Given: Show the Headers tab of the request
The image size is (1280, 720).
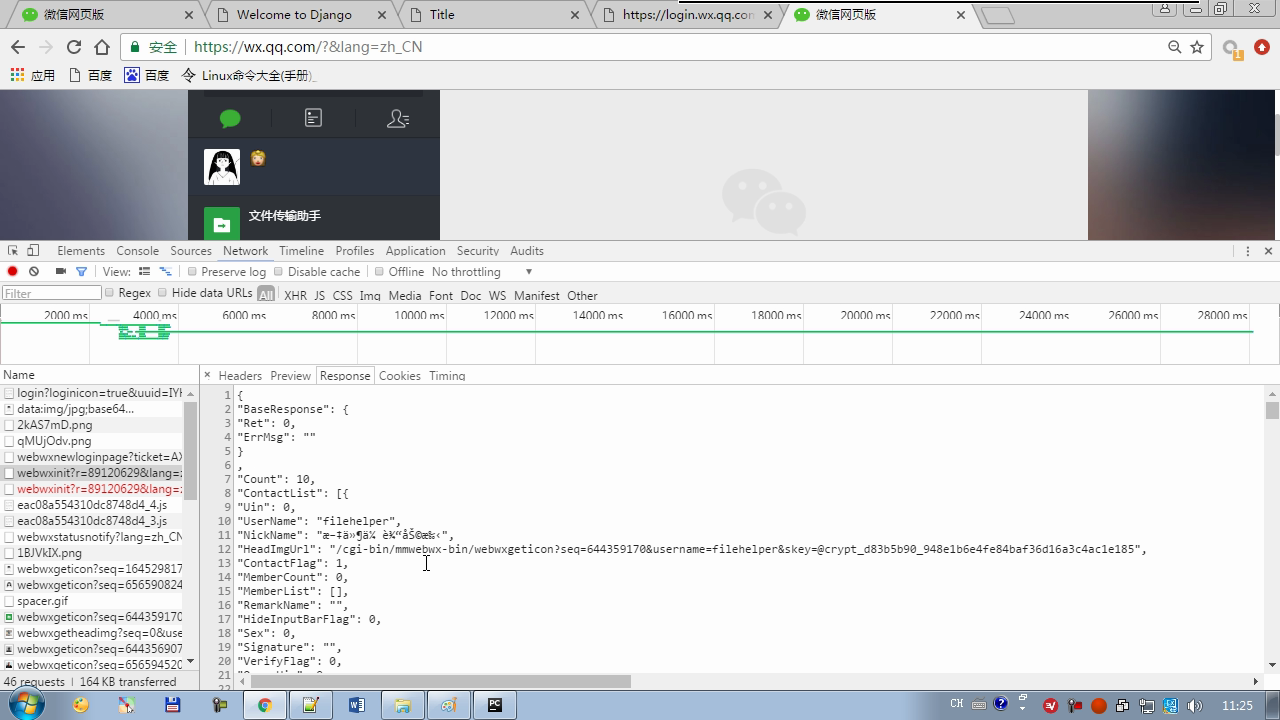Looking at the screenshot, I should click(x=240, y=376).
